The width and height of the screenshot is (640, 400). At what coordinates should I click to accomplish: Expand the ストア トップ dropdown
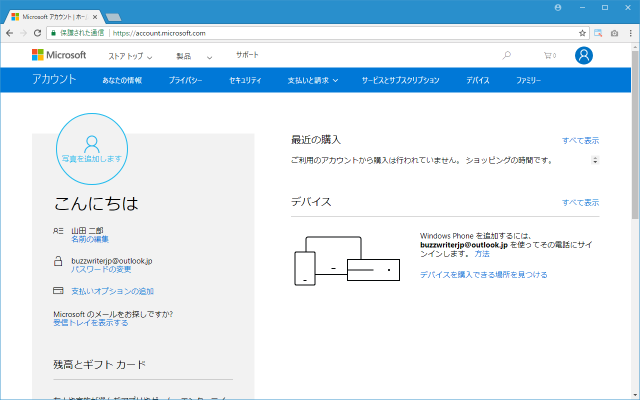point(130,56)
